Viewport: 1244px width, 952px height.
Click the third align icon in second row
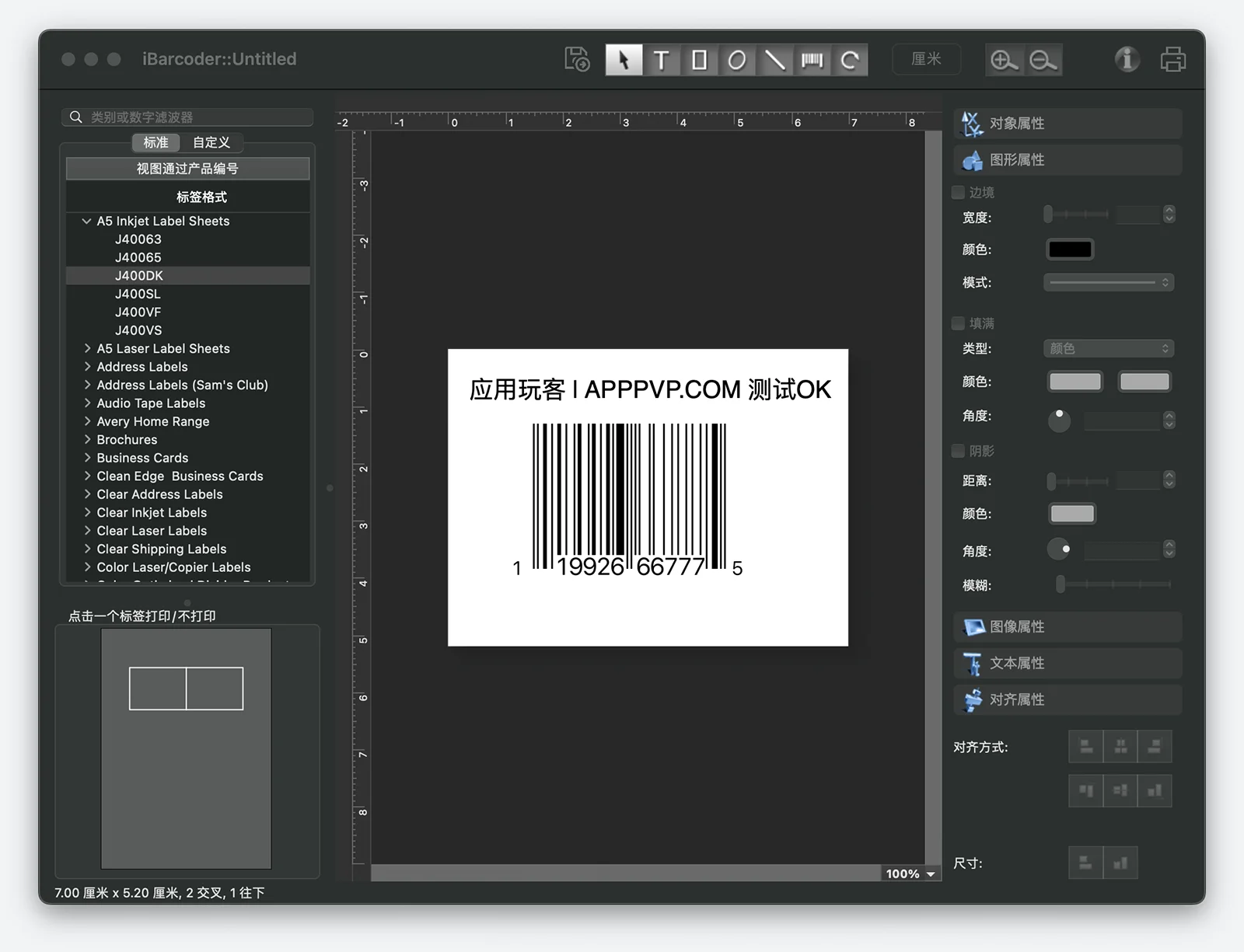(x=1155, y=791)
